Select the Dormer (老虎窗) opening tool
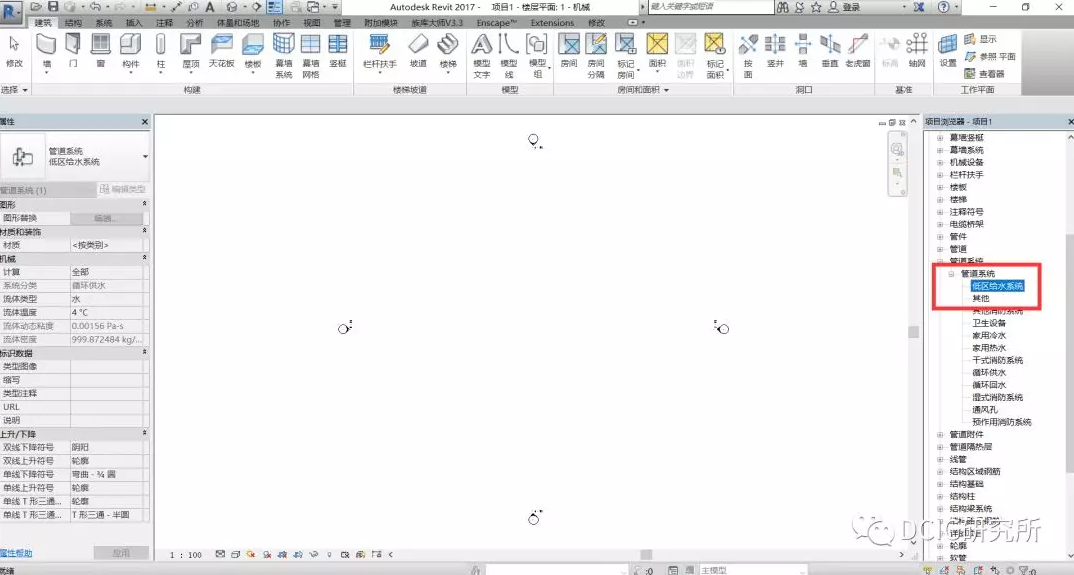This screenshot has width=1074, height=575. (x=858, y=51)
